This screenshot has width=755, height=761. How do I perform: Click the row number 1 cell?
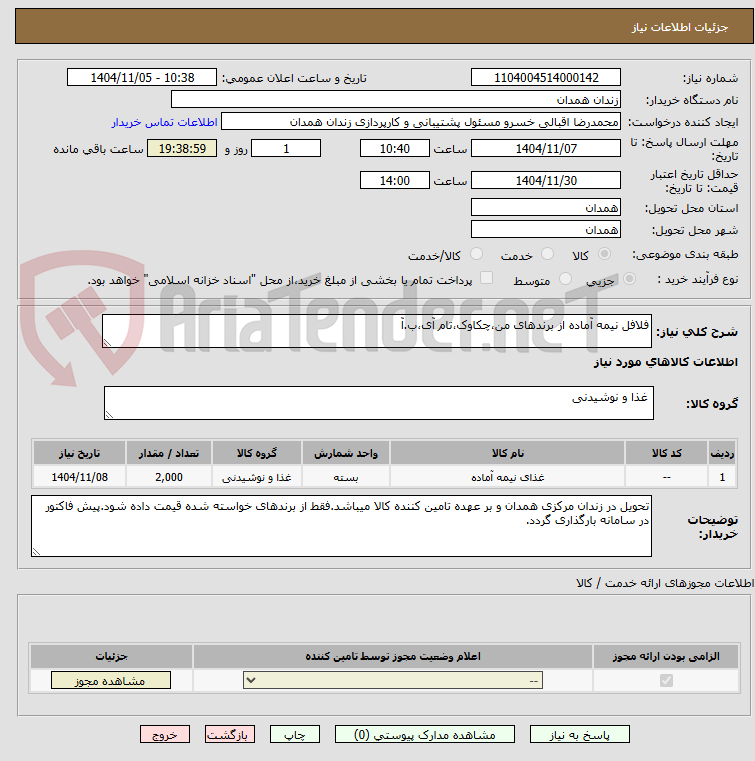(722, 477)
